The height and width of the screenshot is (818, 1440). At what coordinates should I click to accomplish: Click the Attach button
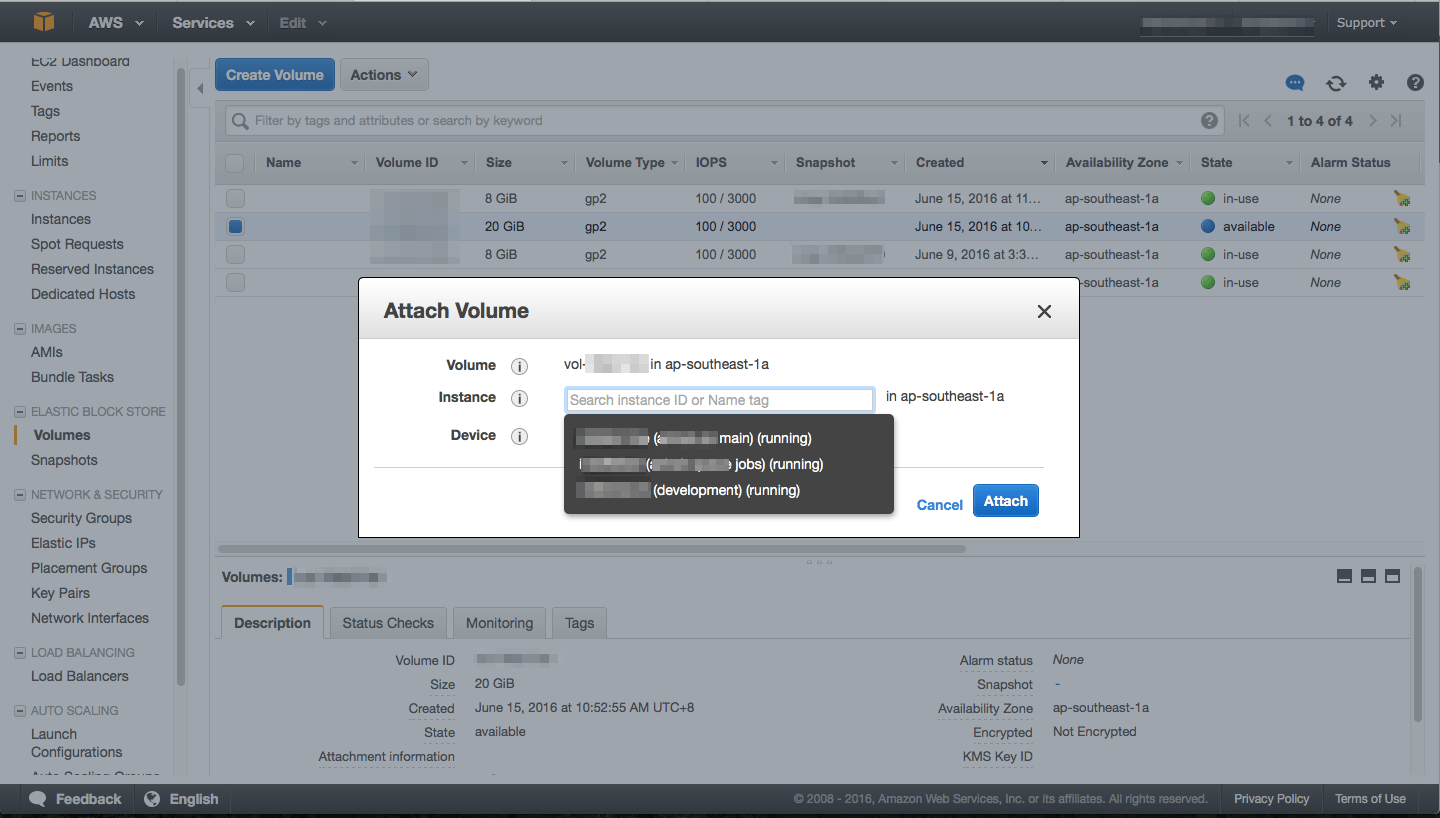pyautogui.click(x=1005, y=500)
